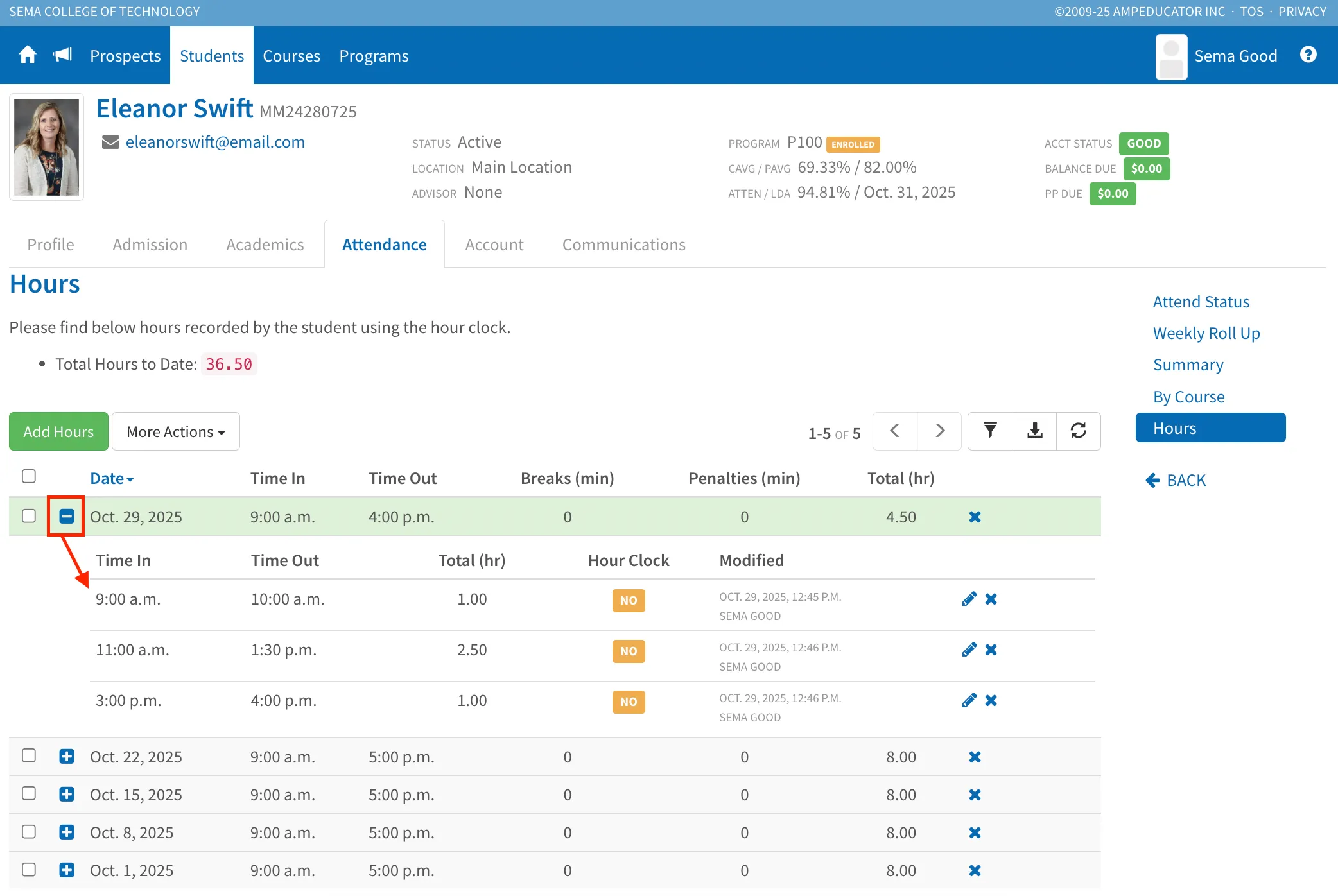
Task: Go to previous page of results
Action: [x=895, y=431]
